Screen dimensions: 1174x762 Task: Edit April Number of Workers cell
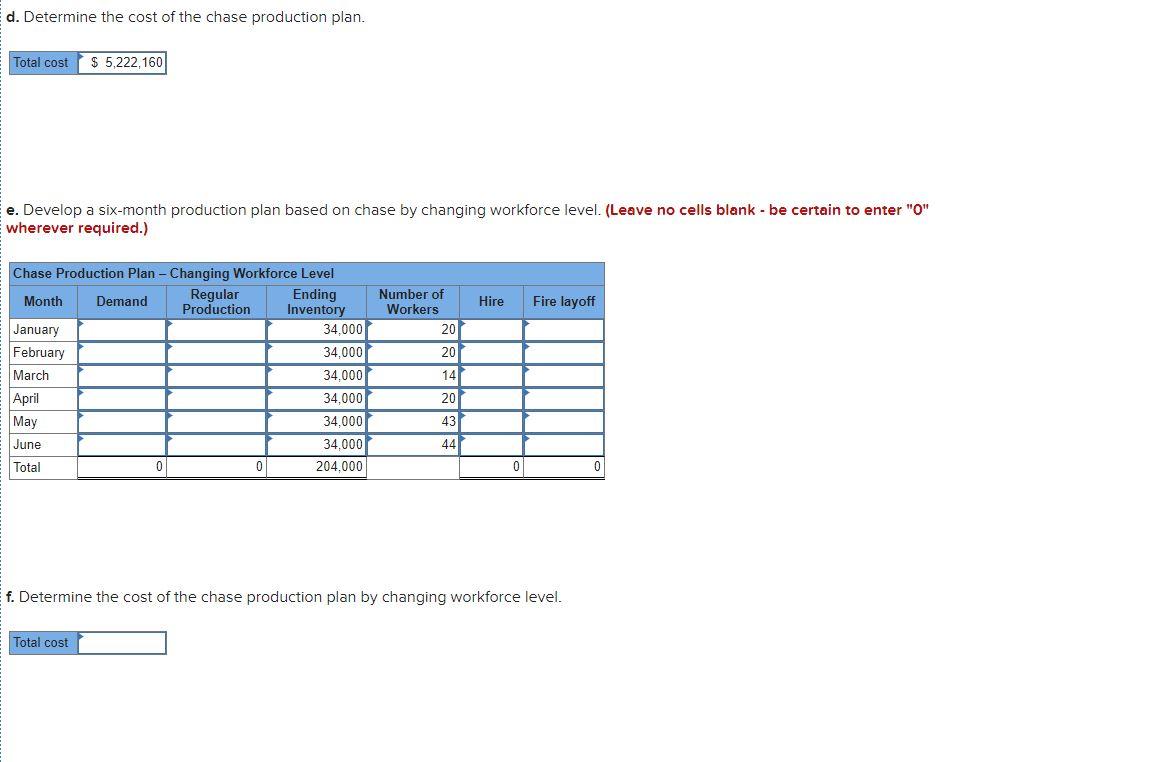click(x=413, y=399)
